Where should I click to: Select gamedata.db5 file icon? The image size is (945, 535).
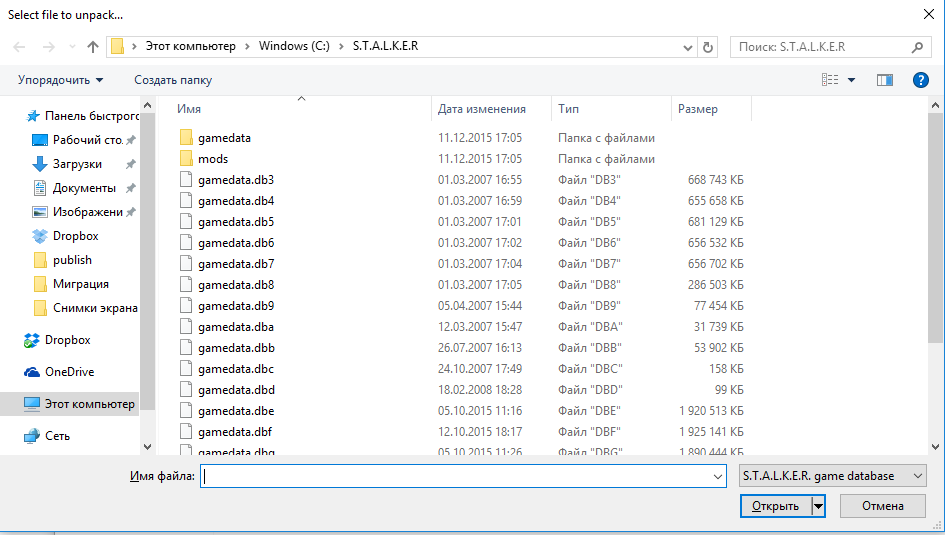coord(186,222)
